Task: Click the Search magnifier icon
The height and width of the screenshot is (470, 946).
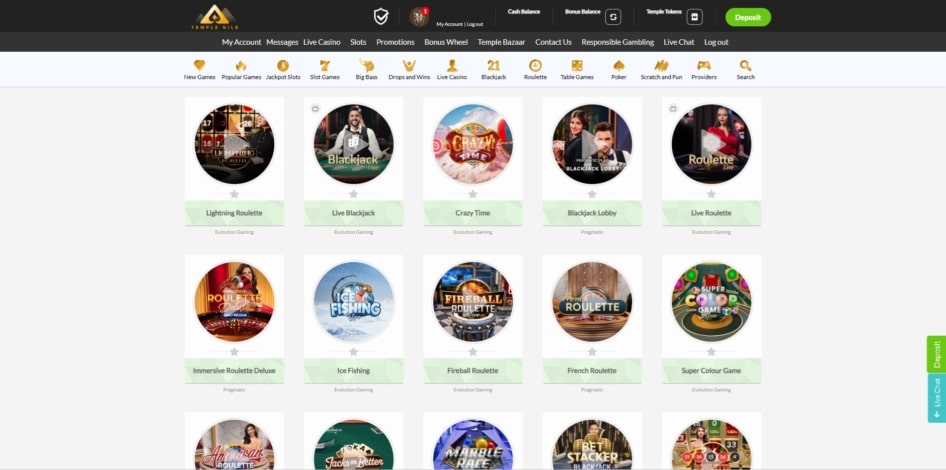Action: tap(745, 66)
